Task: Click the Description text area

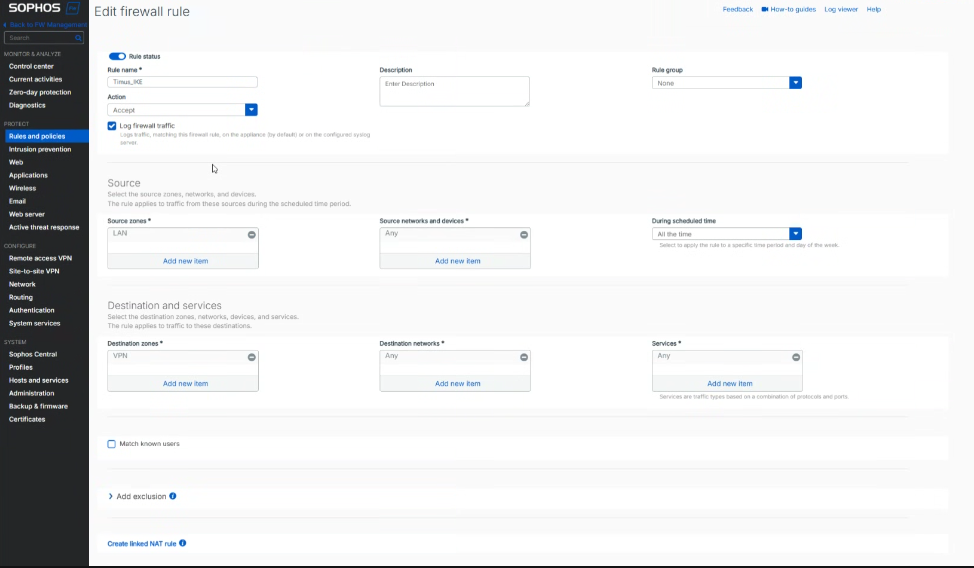Action: tap(455, 91)
